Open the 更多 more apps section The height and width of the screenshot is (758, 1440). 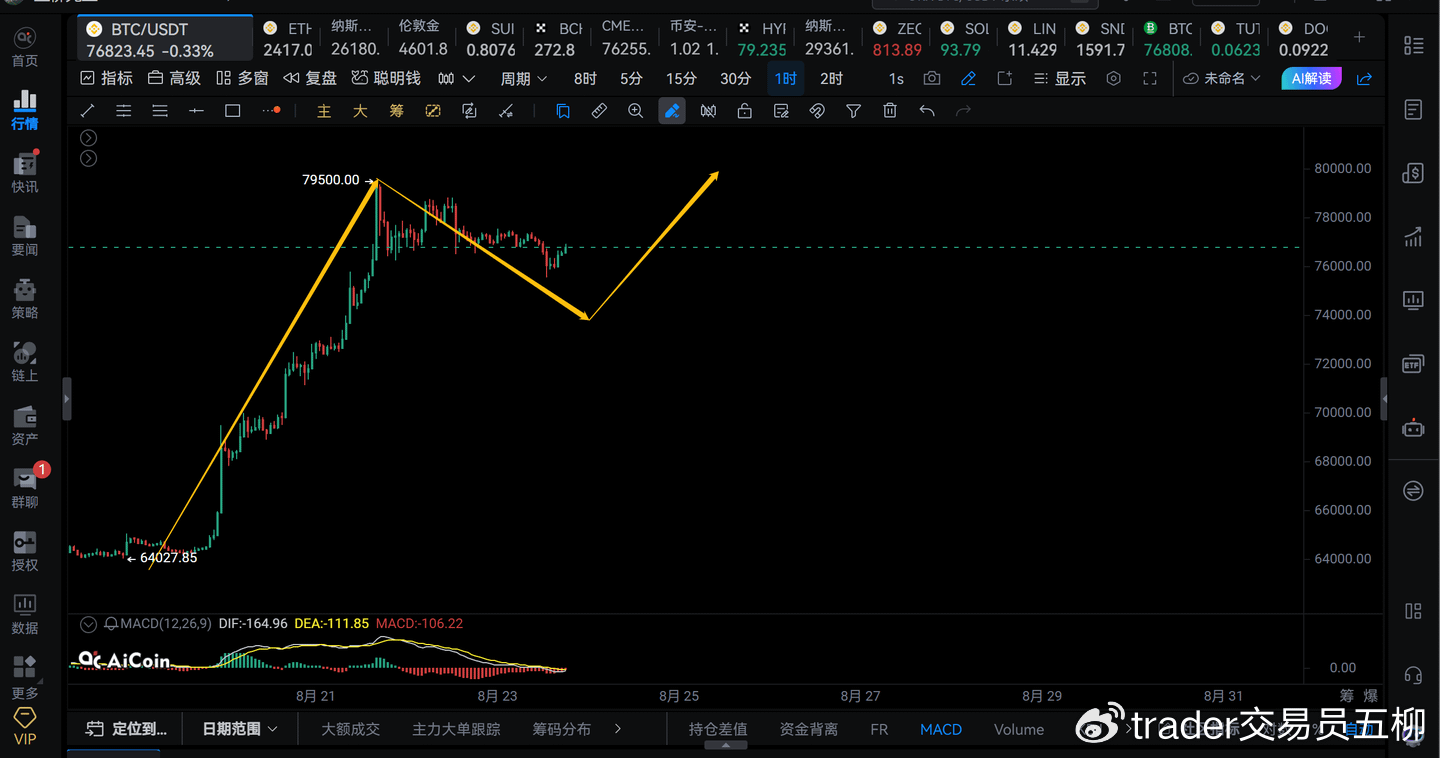click(24, 677)
